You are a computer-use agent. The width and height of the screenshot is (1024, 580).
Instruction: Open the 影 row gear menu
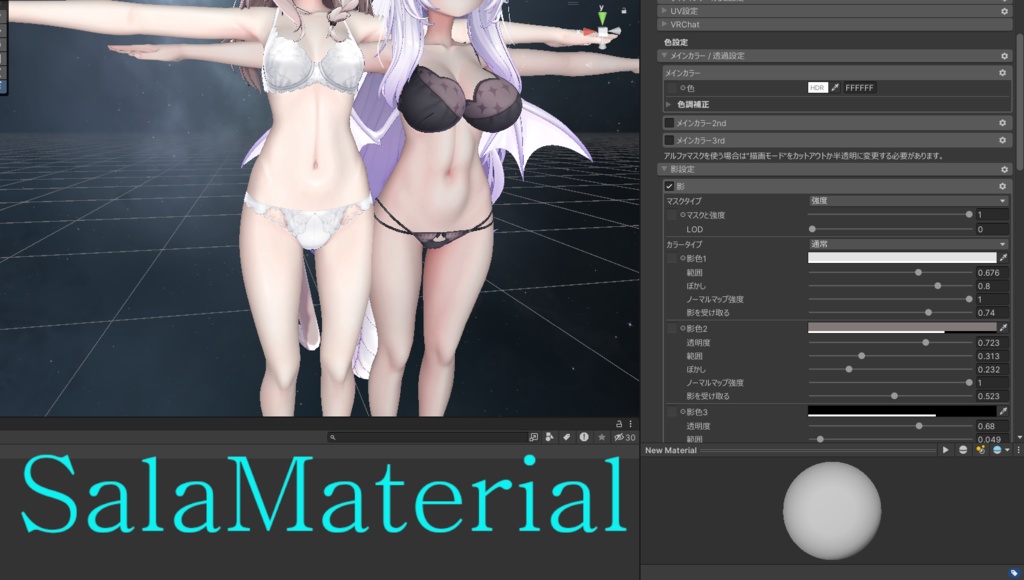pyautogui.click(x=1002, y=186)
